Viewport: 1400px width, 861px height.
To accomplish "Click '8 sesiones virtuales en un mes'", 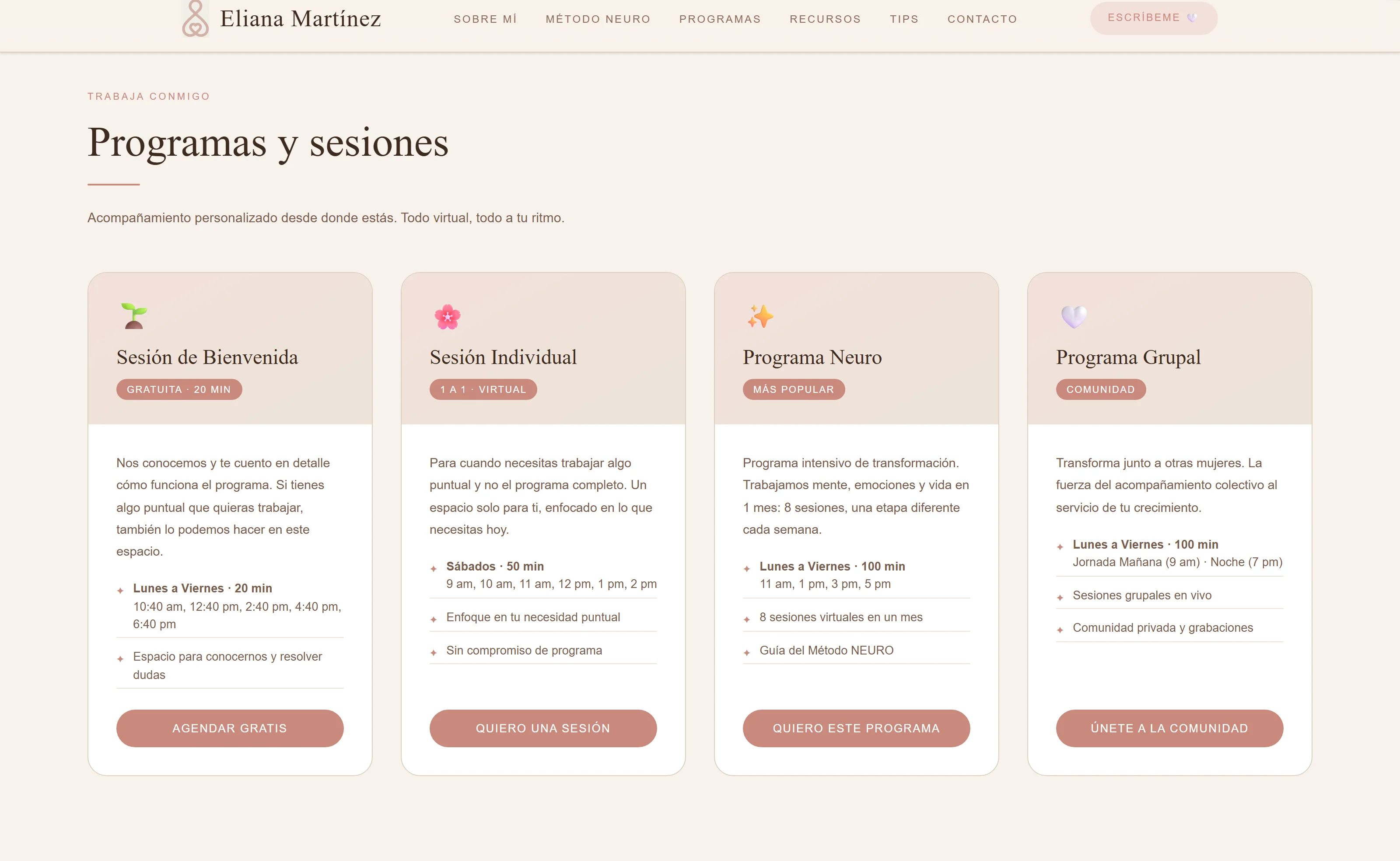I will coord(841,617).
